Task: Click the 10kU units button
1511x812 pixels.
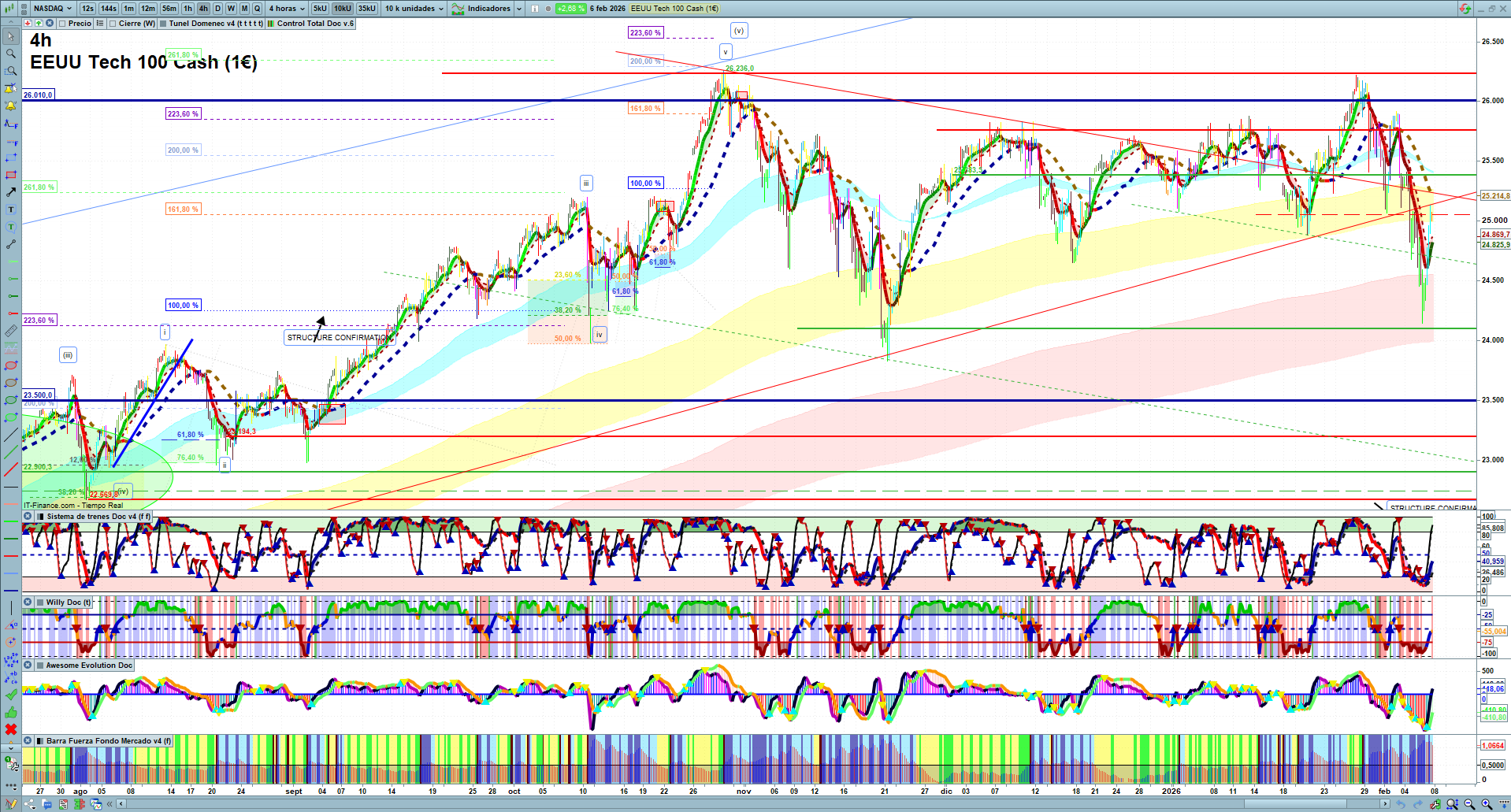Action: 343,9
